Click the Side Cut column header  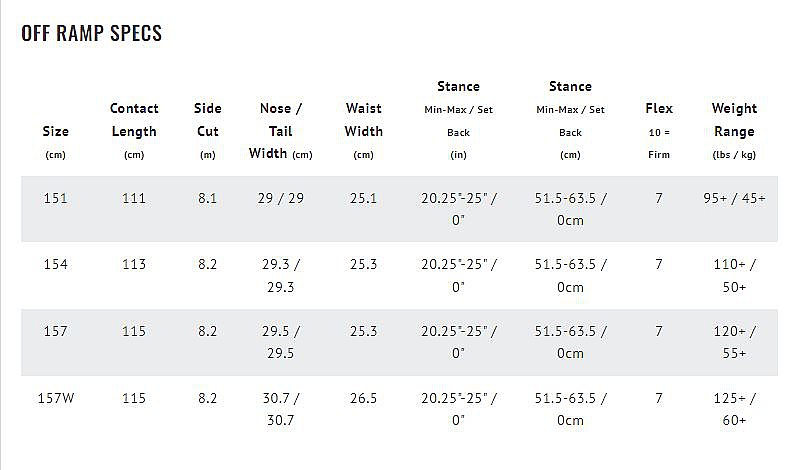click(x=207, y=120)
